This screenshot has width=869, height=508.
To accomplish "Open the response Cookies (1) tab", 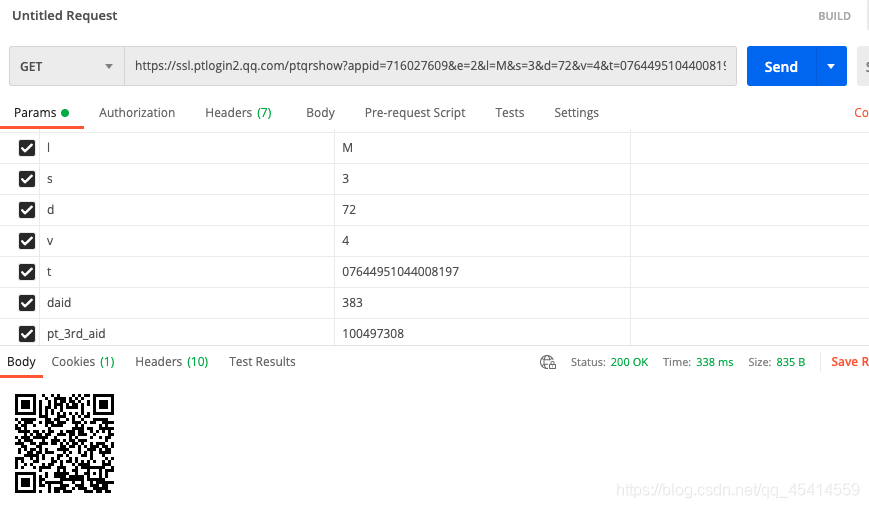I will [x=83, y=362].
